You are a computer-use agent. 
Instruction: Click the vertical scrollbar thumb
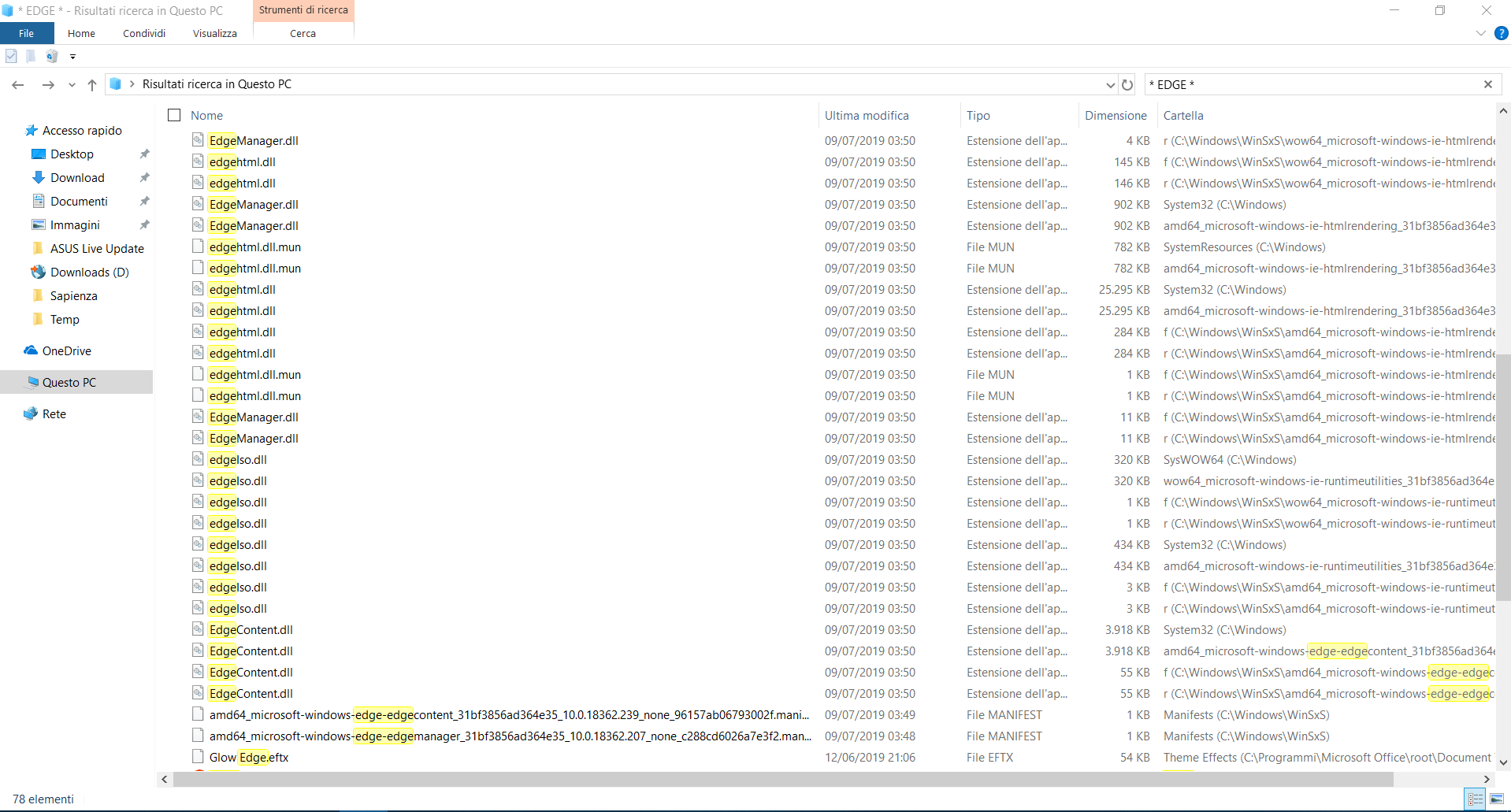1503,476
